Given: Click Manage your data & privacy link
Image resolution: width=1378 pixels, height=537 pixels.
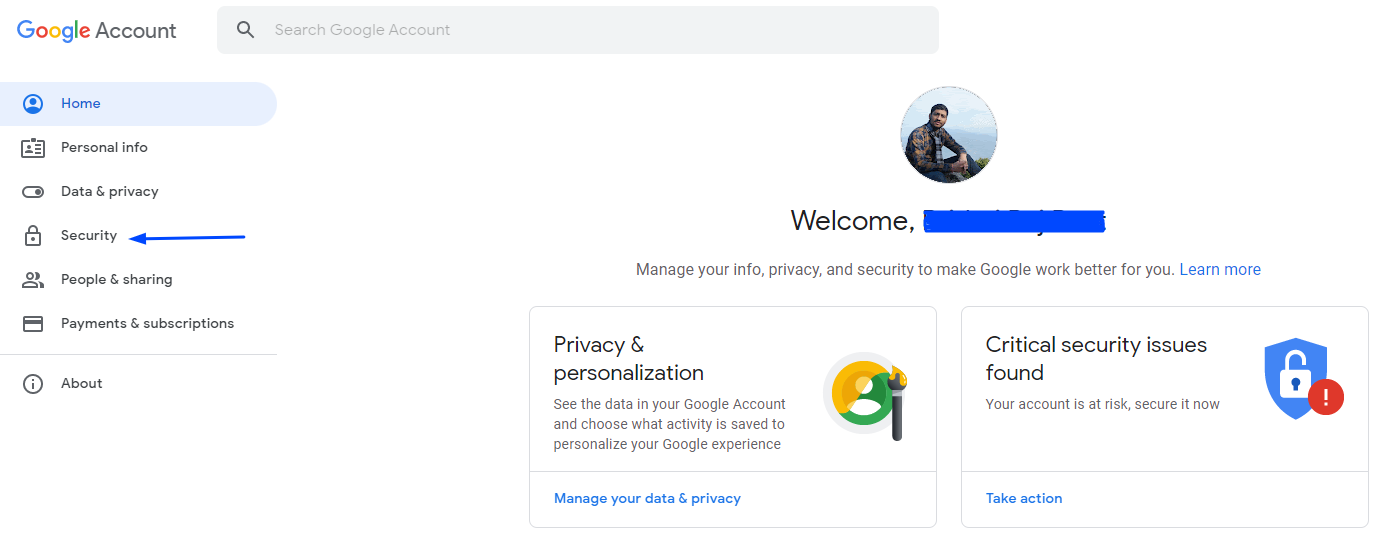Looking at the screenshot, I should tap(647, 499).
